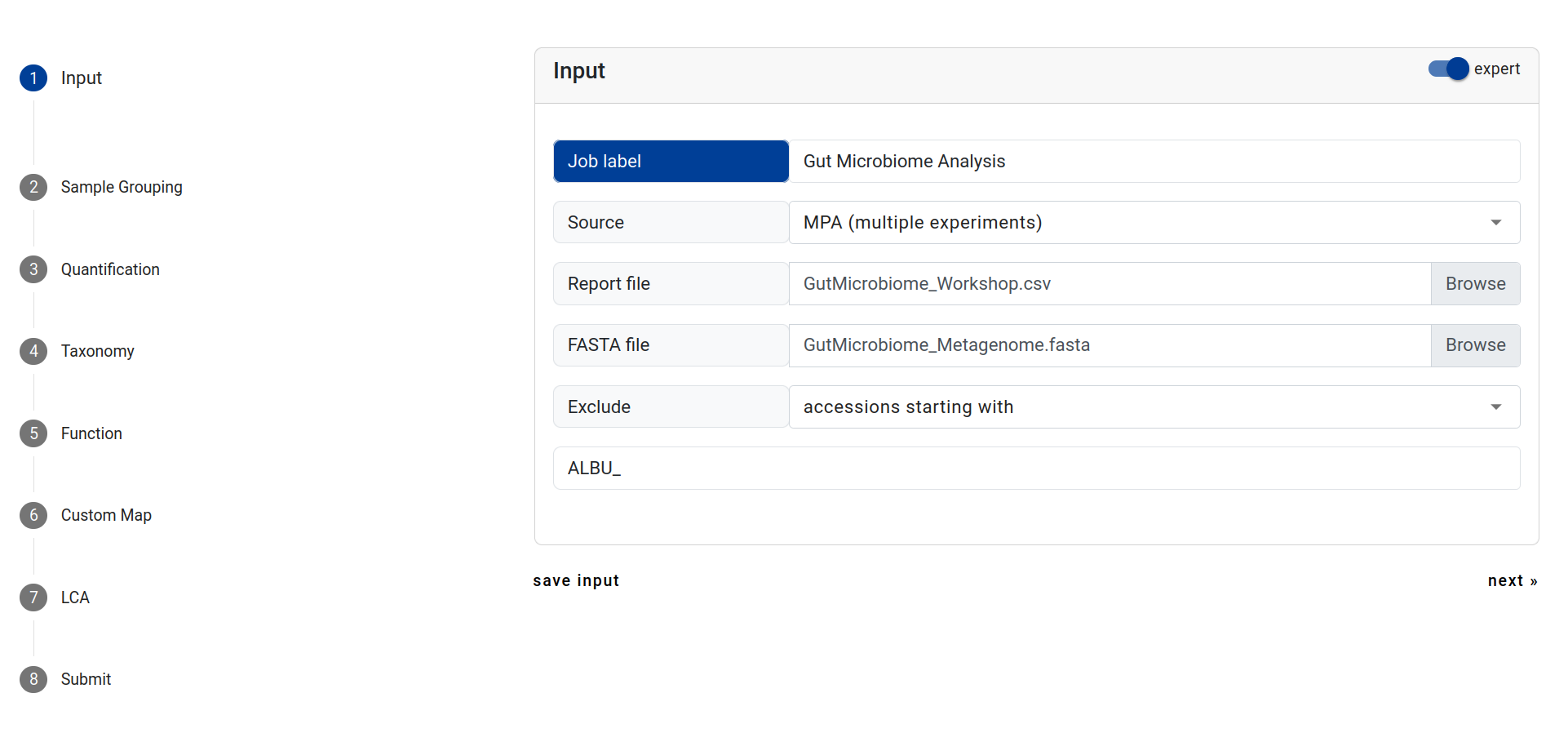Select the step 7 LCA number icon
The width and height of the screenshot is (1568, 733).
tap(33, 598)
